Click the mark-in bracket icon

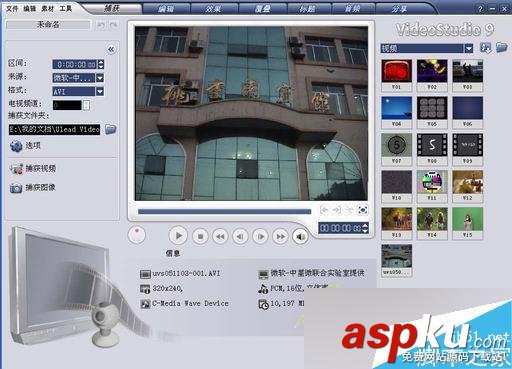pos(324,210)
